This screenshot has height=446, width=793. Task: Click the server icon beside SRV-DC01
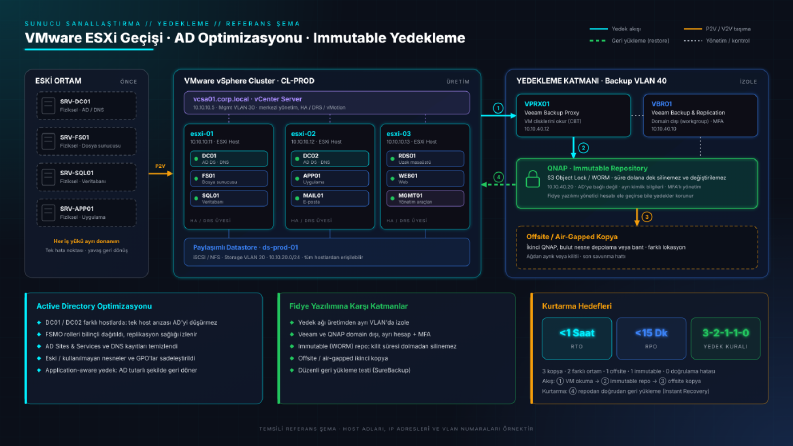pos(48,106)
